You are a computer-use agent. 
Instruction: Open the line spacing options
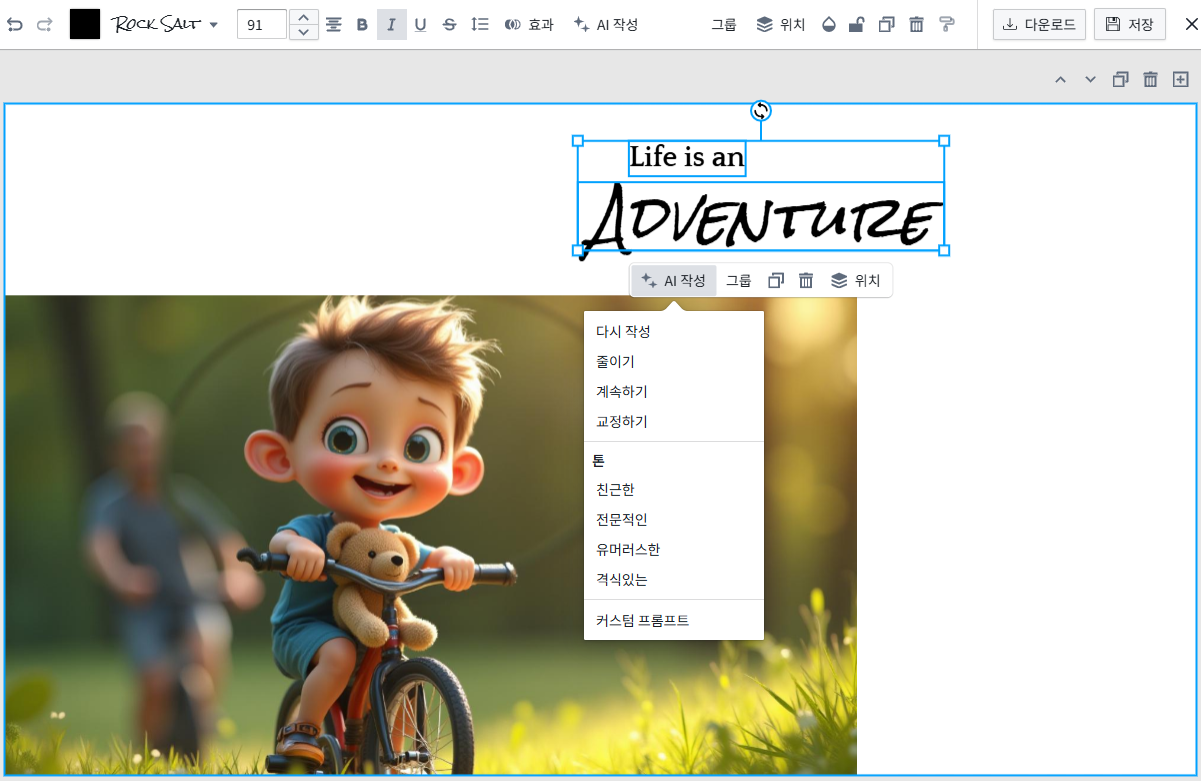[x=480, y=24]
